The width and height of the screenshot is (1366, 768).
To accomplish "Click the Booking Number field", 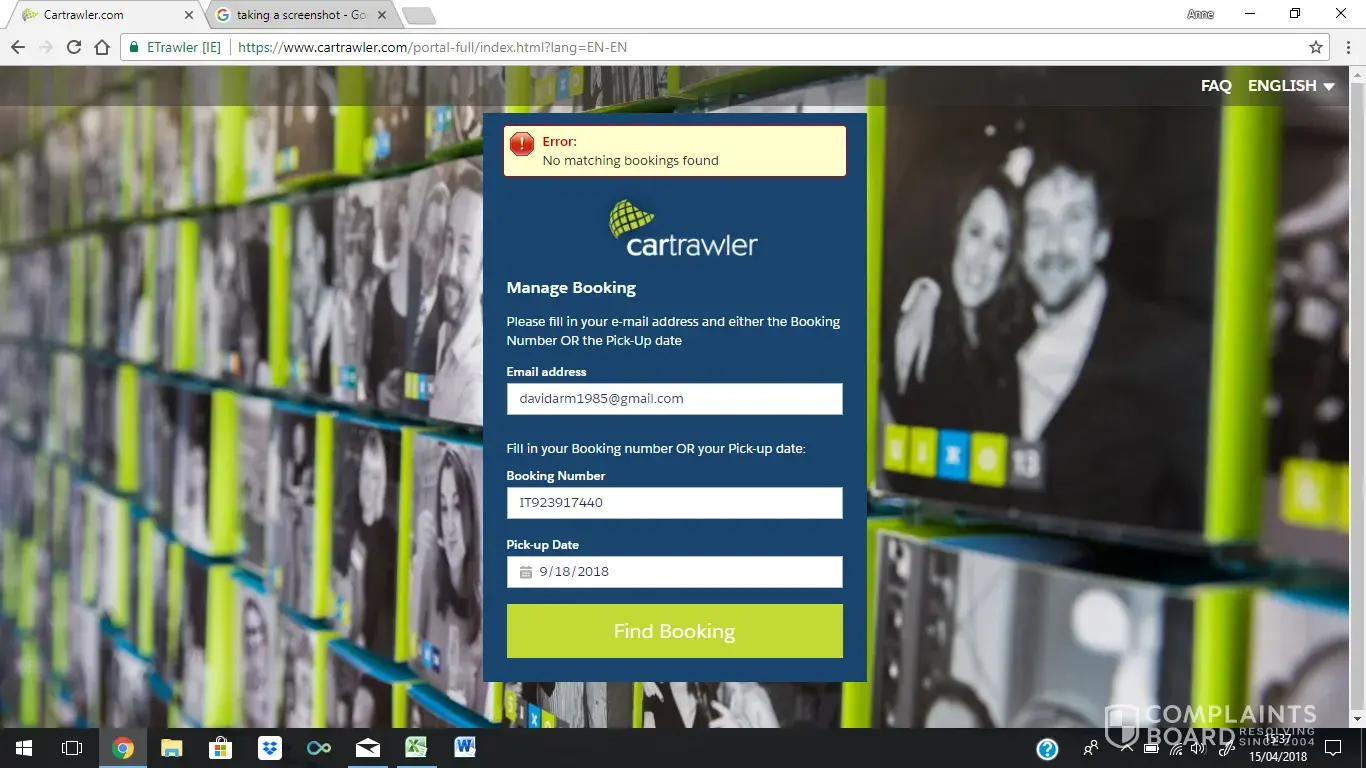I will 674,503.
